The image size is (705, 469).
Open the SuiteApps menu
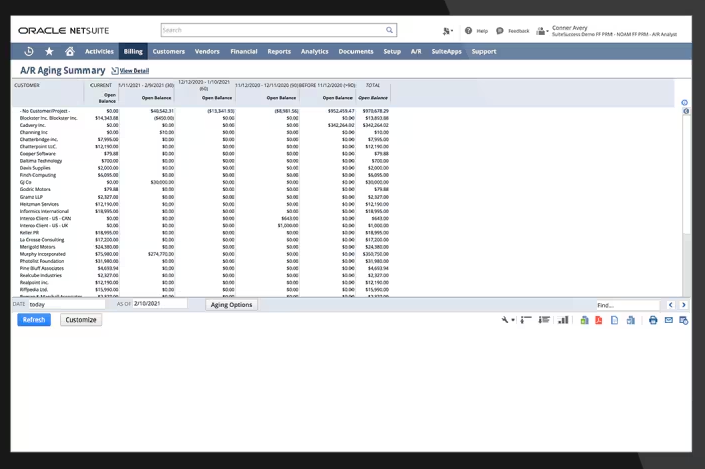pyautogui.click(x=446, y=51)
